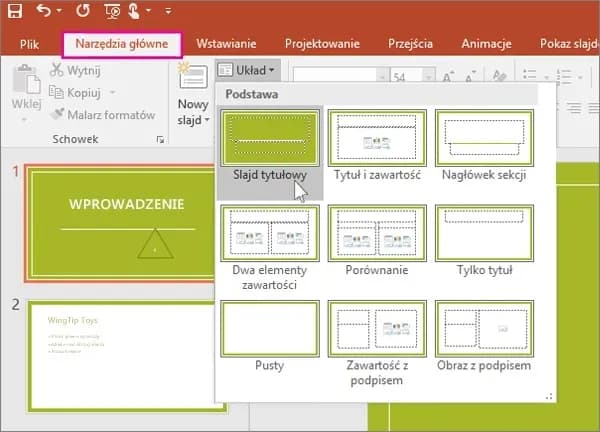Open the Schowek dialog launcher
The height and width of the screenshot is (432, 600).
coord(160,141)
